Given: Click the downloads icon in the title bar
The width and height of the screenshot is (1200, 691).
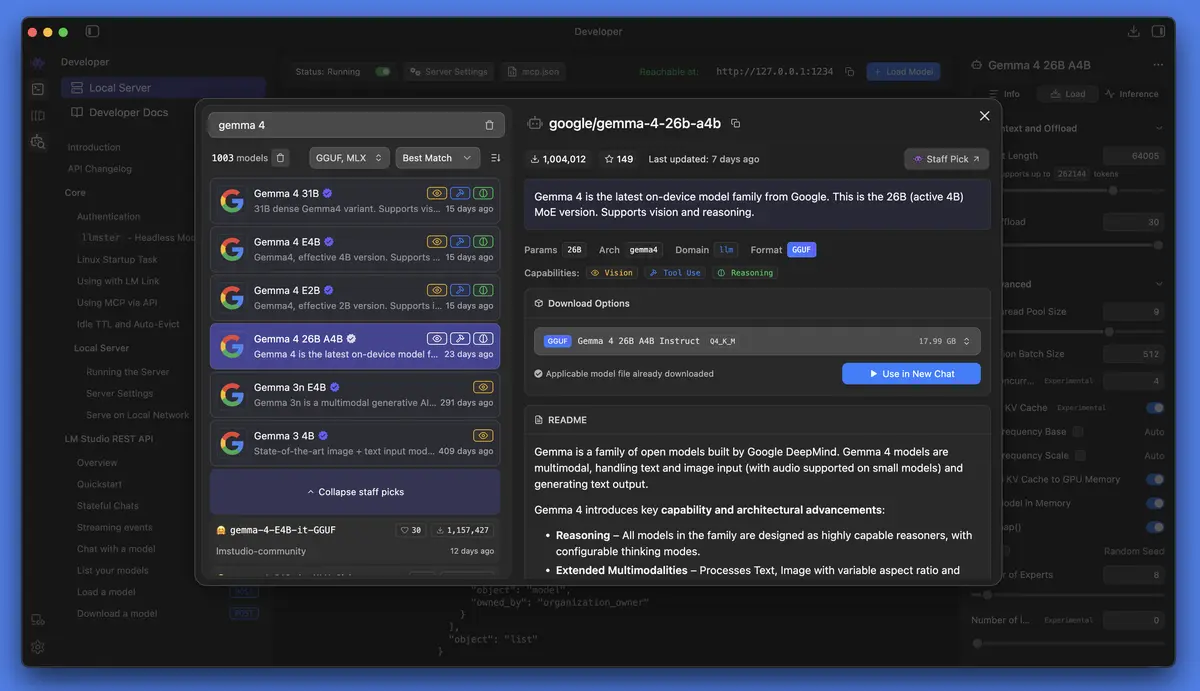Looking at the screenshot, I should tap(1133, 32).
